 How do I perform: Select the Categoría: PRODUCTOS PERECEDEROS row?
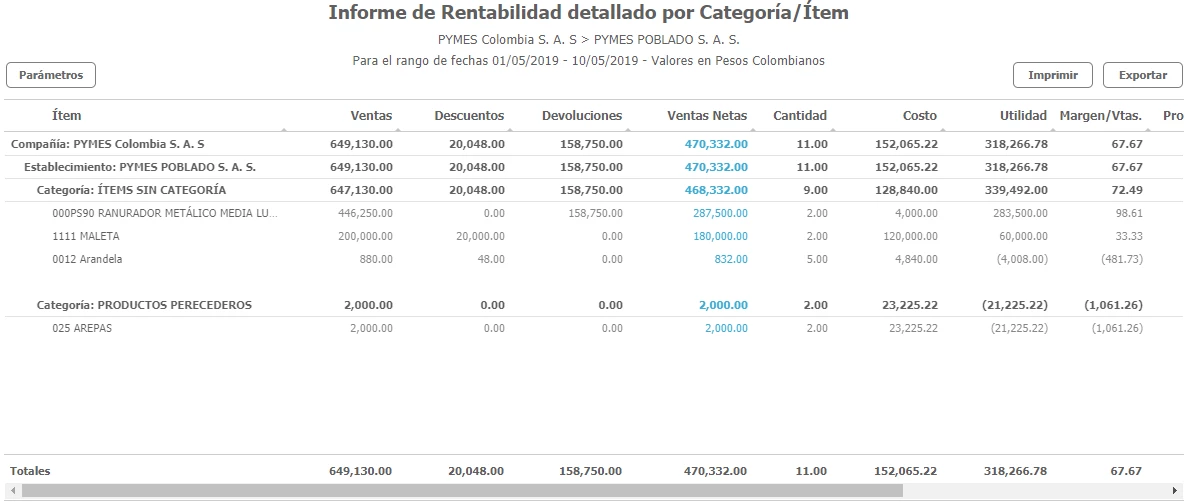144,305
